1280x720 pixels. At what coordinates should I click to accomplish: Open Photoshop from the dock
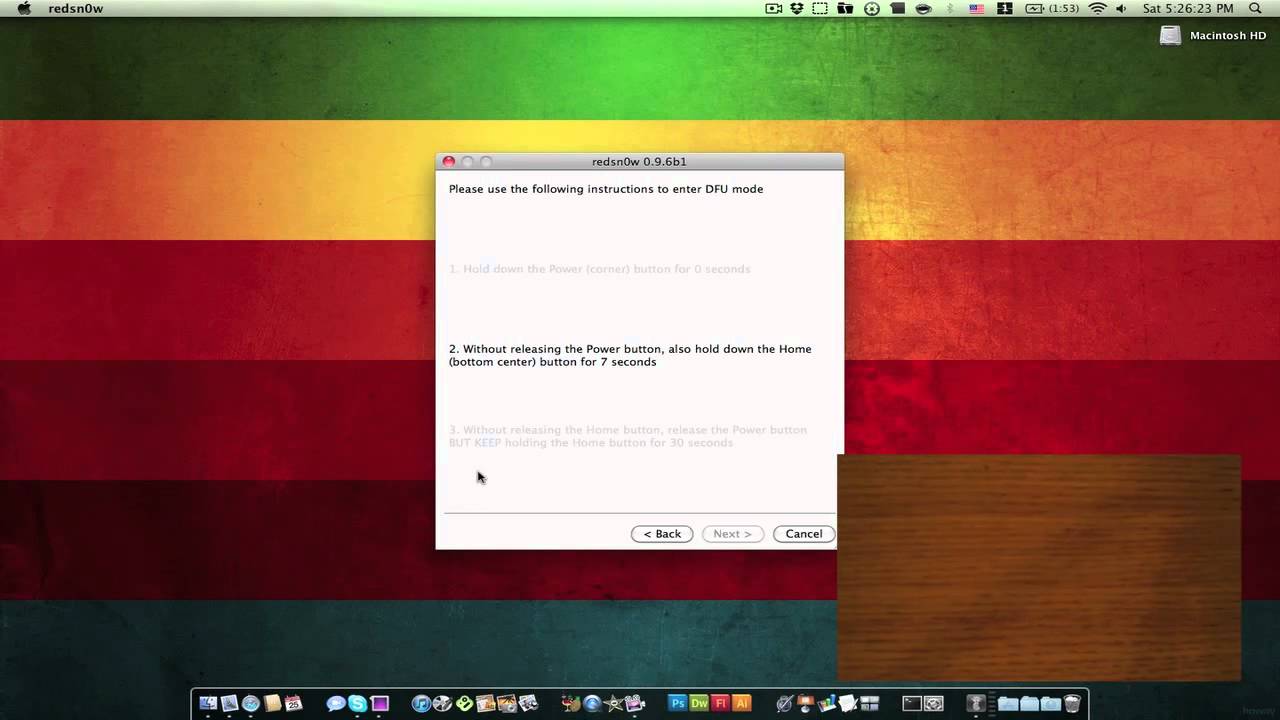pos(677,703)
